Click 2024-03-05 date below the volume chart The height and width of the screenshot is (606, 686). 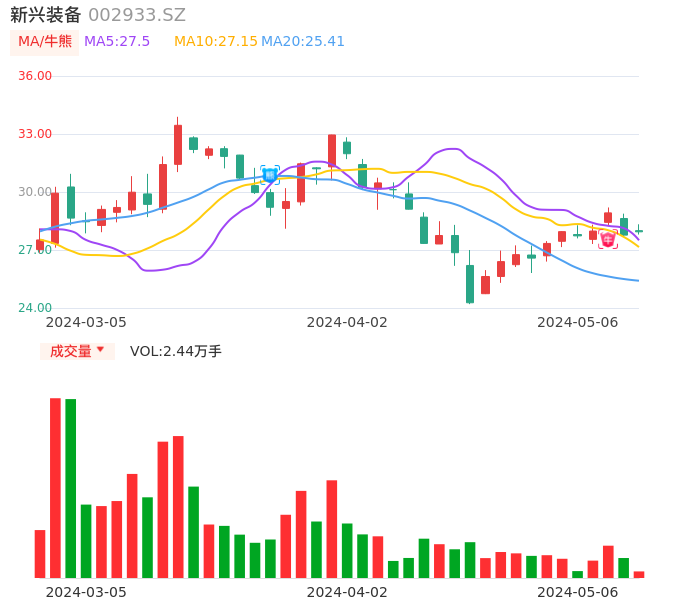[x=86, y=592]
